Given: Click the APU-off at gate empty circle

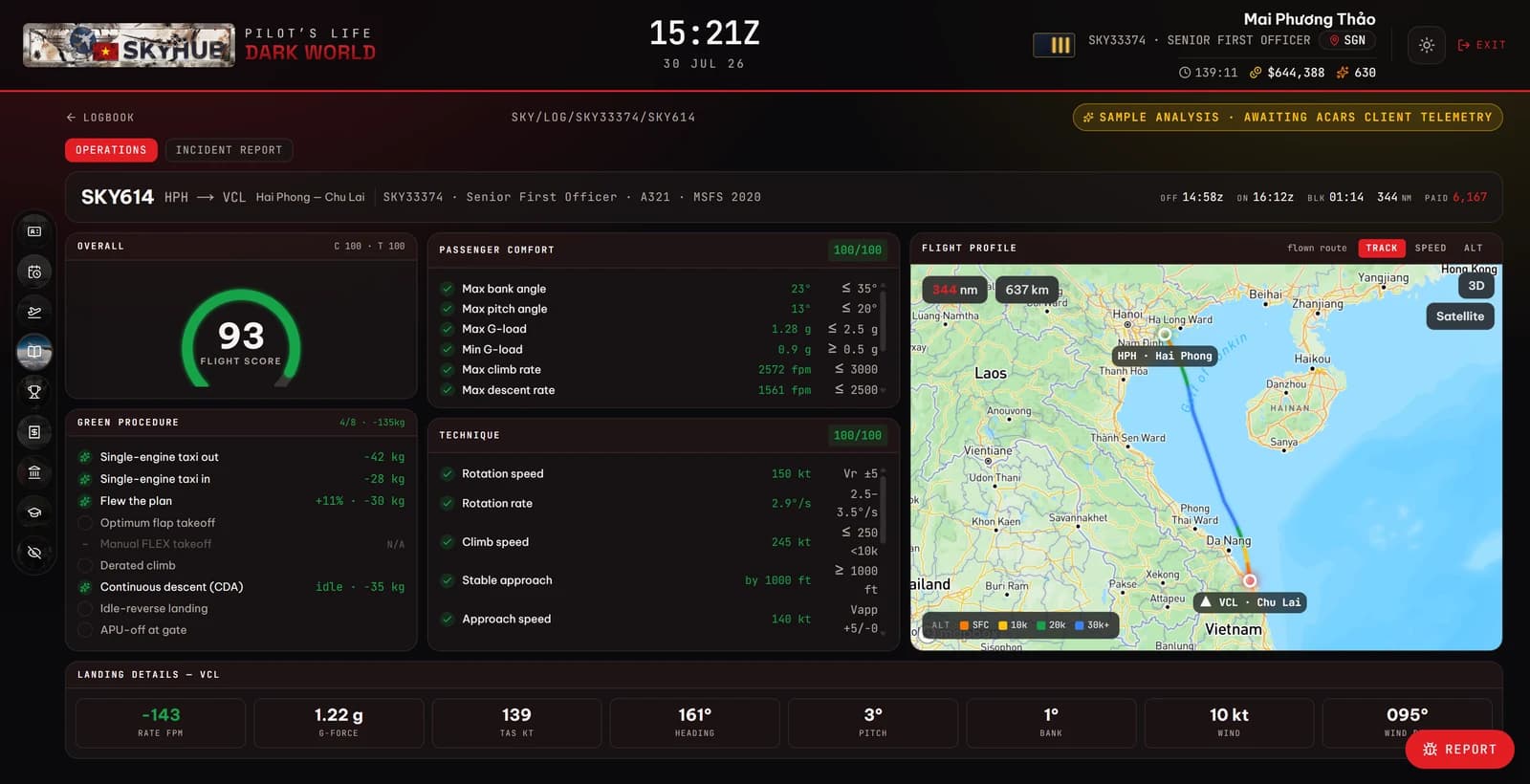Looking at the screenshot, I should coord(85,630).
